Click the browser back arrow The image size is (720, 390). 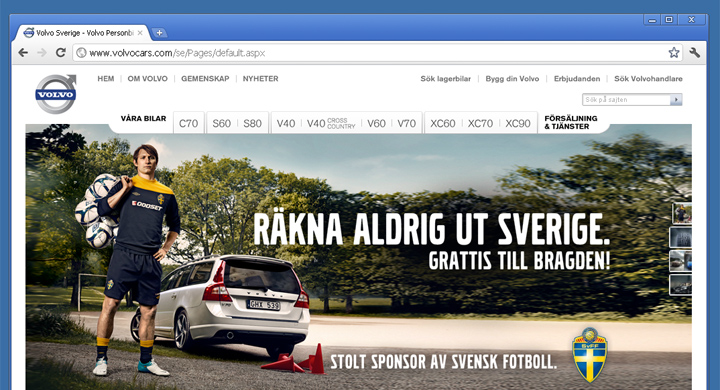coord(23,53)
